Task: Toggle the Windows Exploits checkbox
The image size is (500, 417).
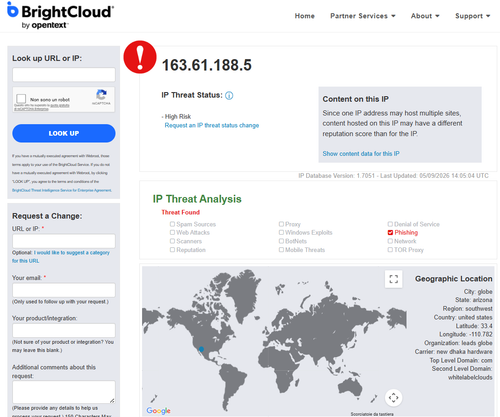Action: click(x=281, y=232)
